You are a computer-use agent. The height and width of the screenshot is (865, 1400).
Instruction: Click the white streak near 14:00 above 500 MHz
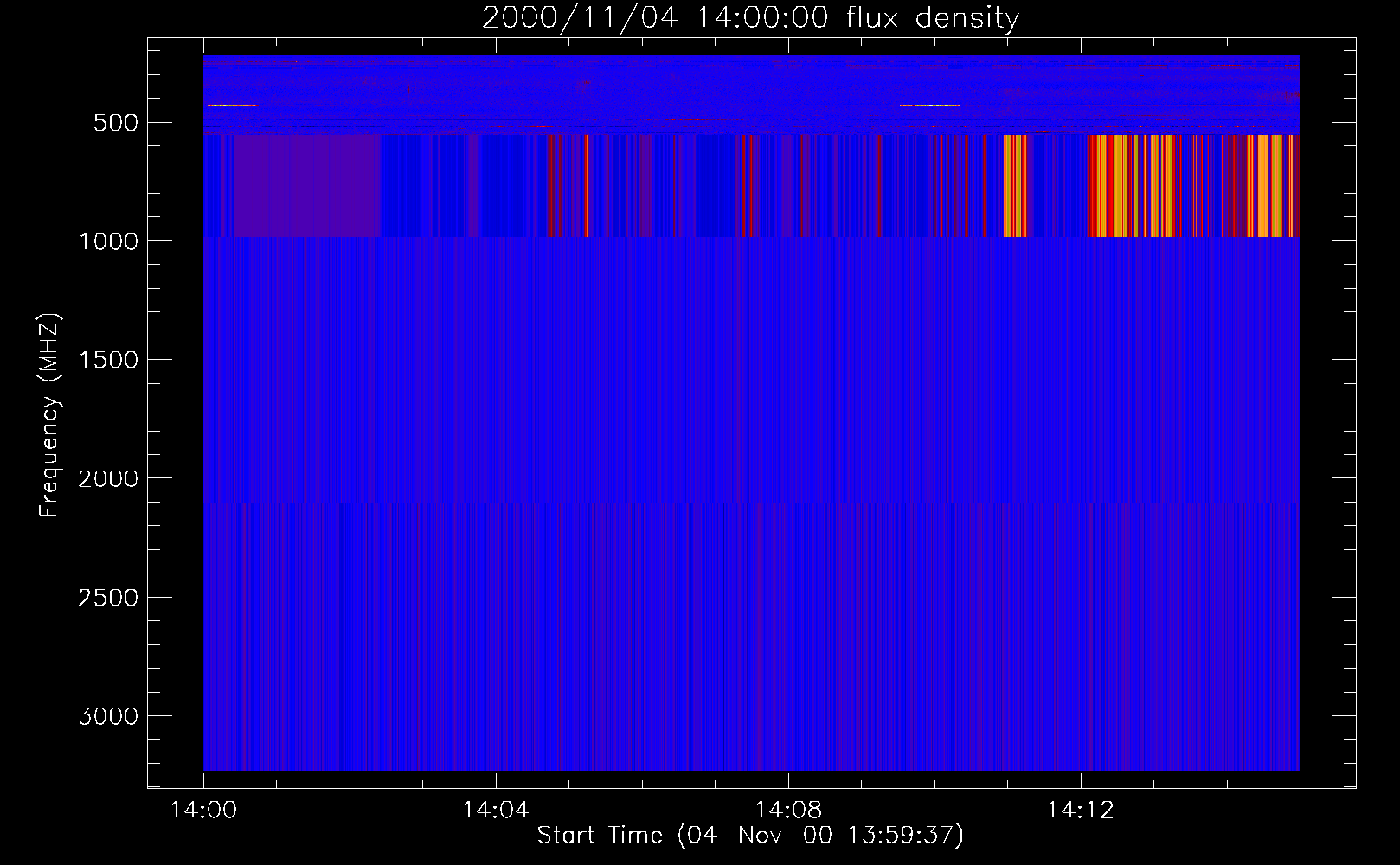[232, 106]
